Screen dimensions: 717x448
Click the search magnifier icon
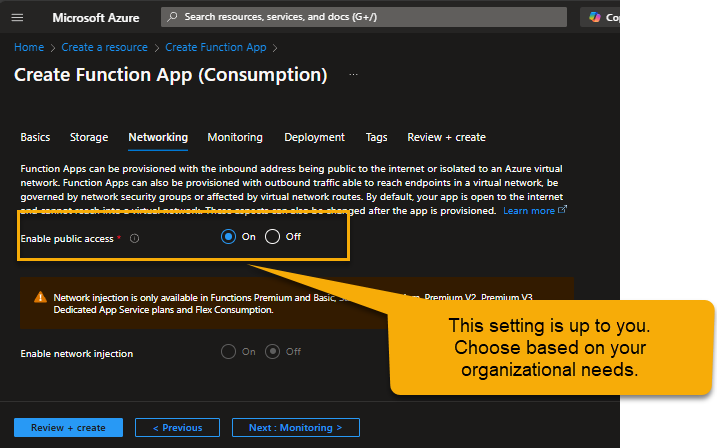pos(172,17)
